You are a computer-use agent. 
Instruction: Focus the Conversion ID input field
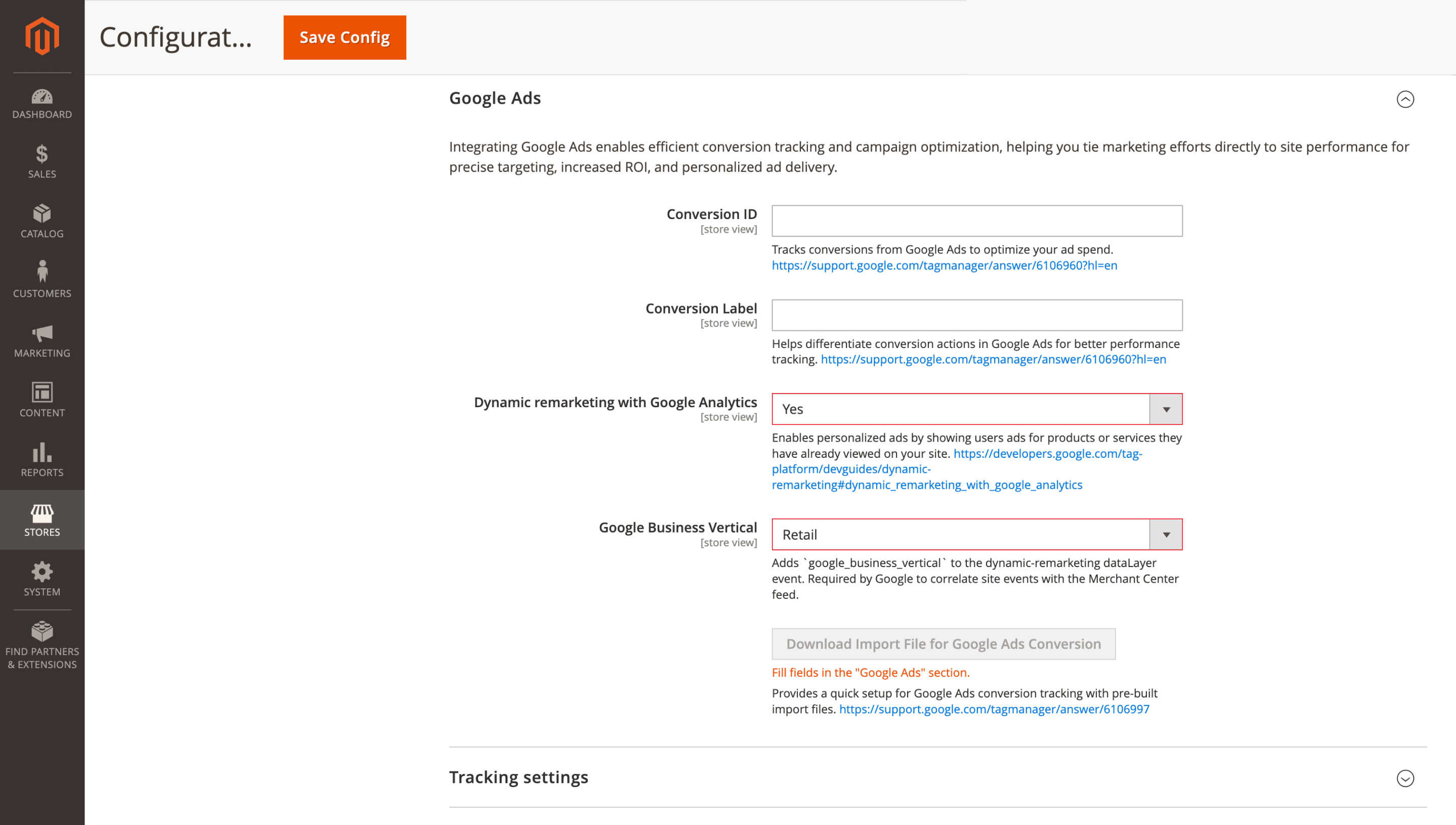tap(977, 221)
